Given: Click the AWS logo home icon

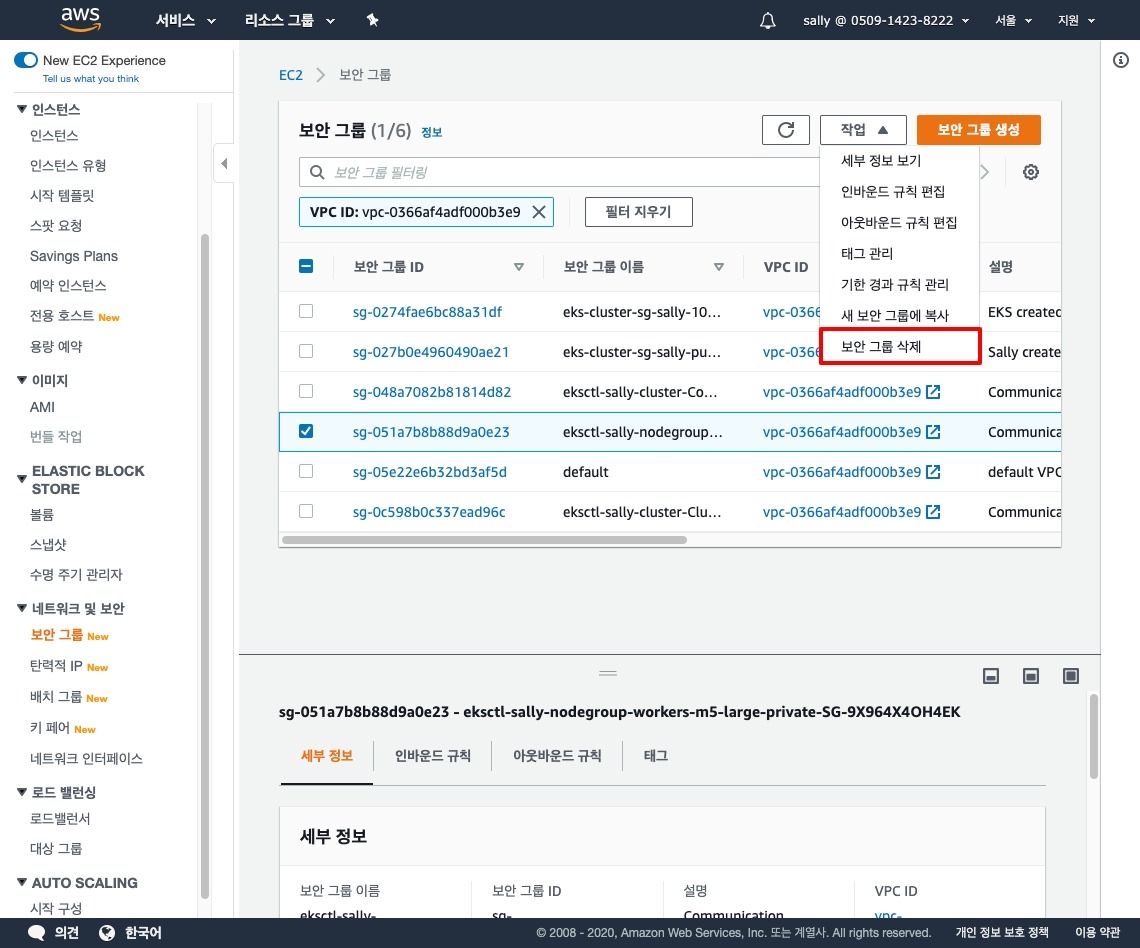Looking at the screenshot, I should (x=80, y=19).
